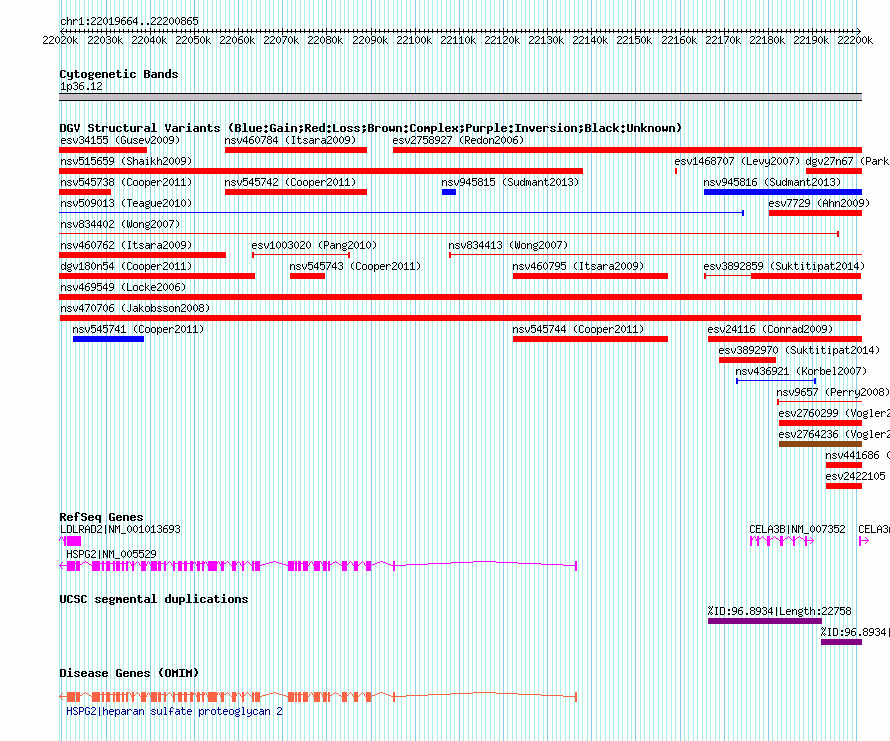Open variant esv34155 (Gusev2009)
Screen dimensions: 890x741
coord(120,140)
